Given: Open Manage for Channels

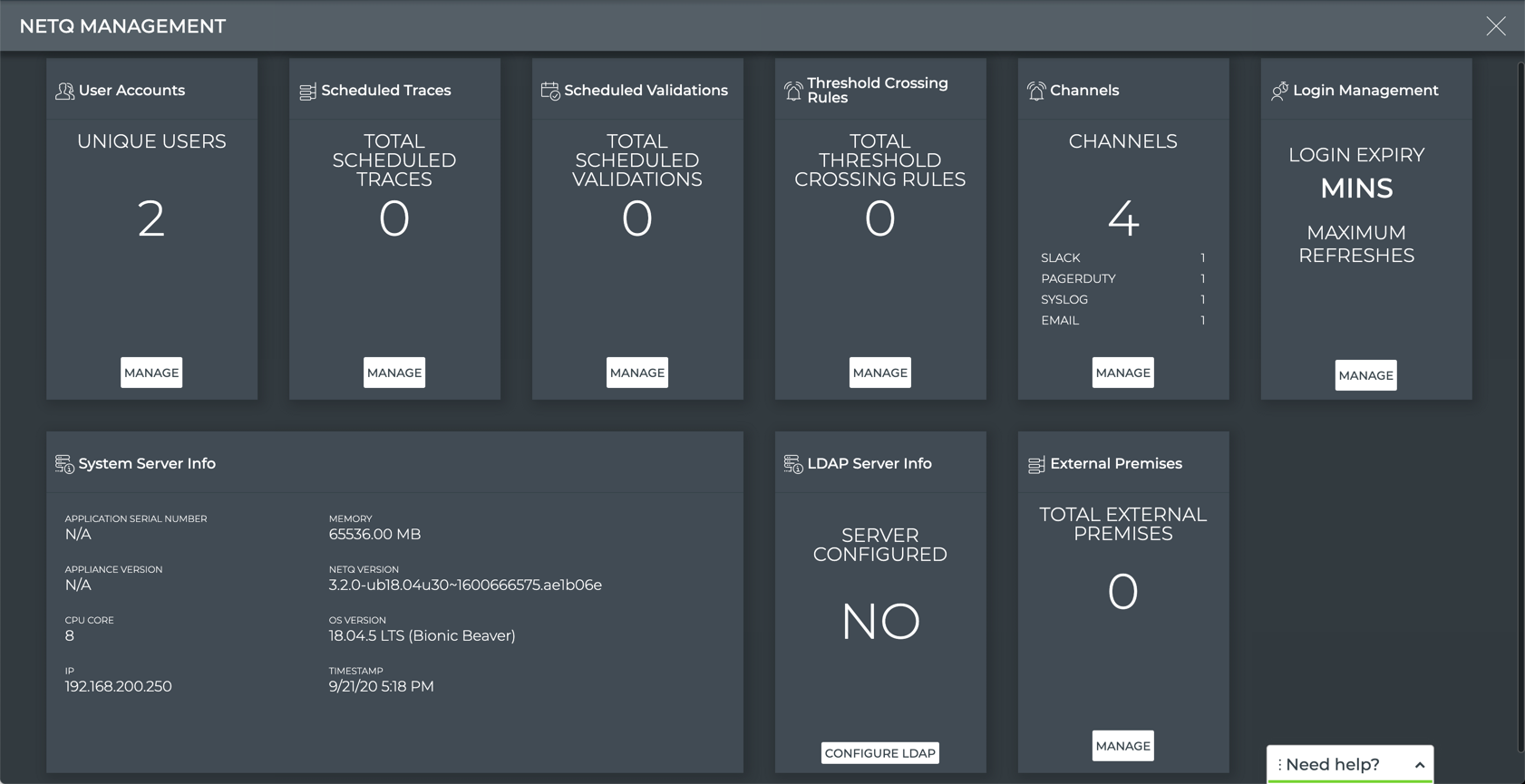Looking at the screenshot, I should tap(1122, 373).
